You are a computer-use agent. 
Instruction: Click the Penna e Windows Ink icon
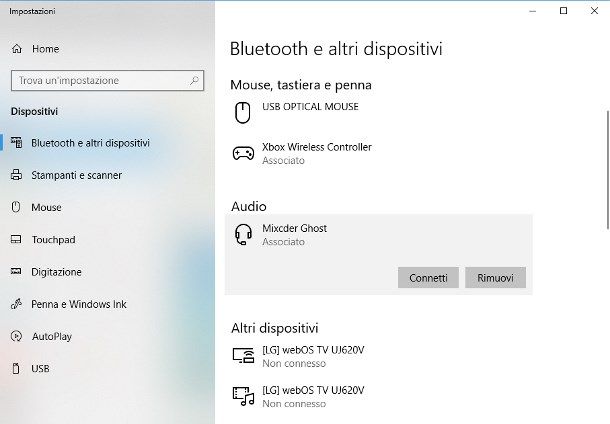pyautogui.click(x=16, y=304)
